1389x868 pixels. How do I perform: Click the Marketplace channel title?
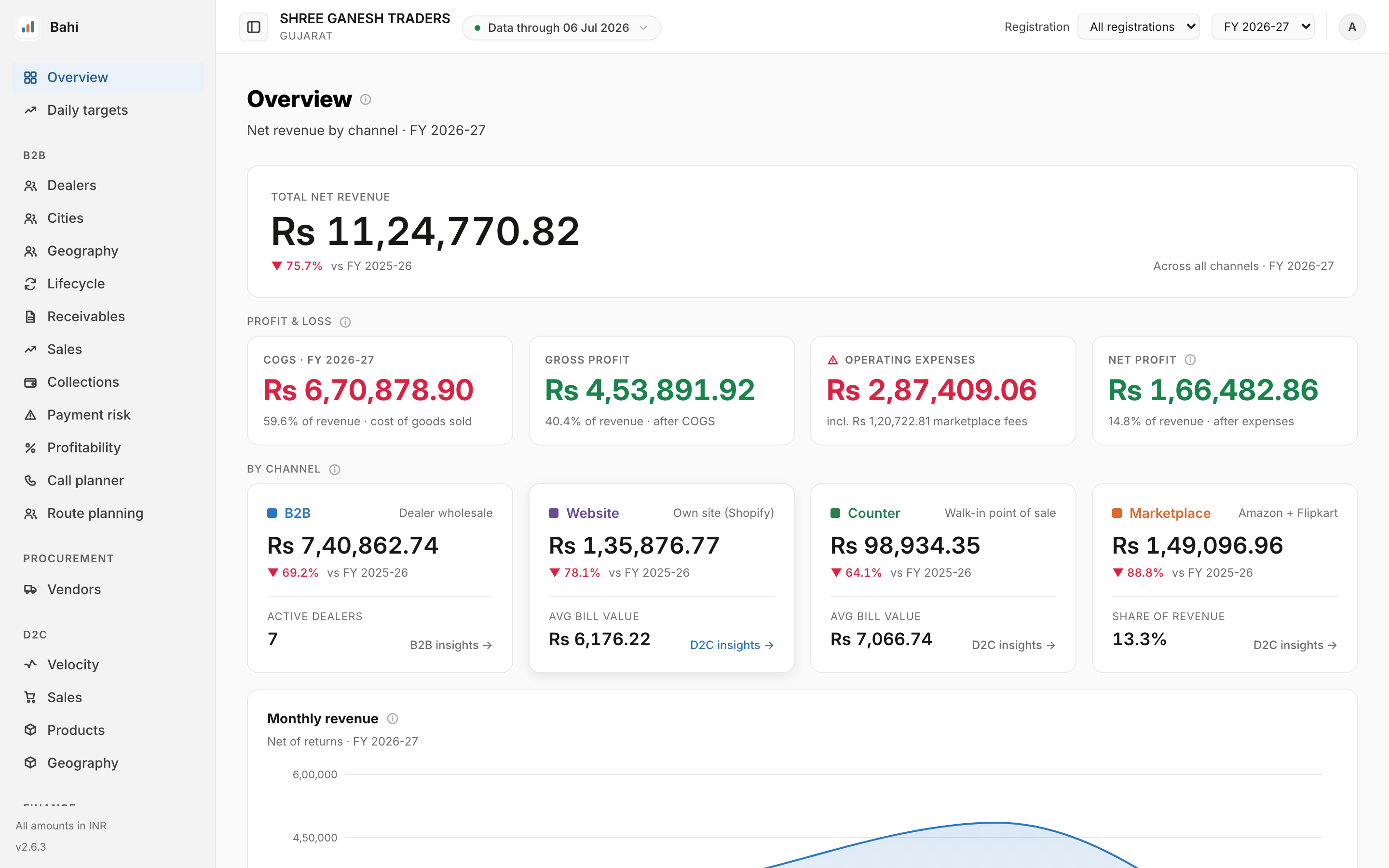click(x=1170, y=513)
